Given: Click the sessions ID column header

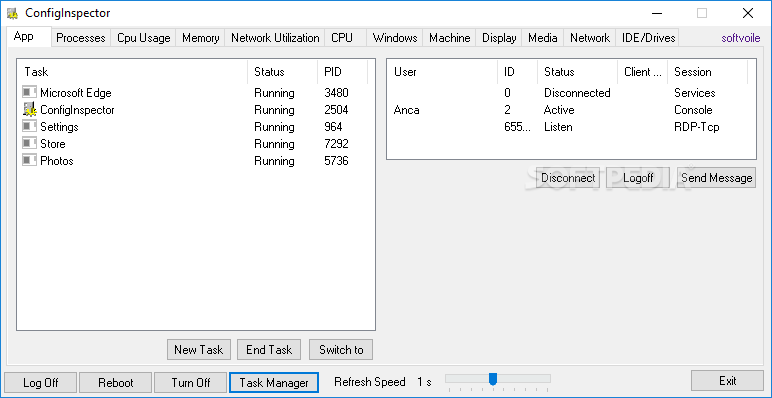Looking at the screenshot, I should (x=517, y=72).
